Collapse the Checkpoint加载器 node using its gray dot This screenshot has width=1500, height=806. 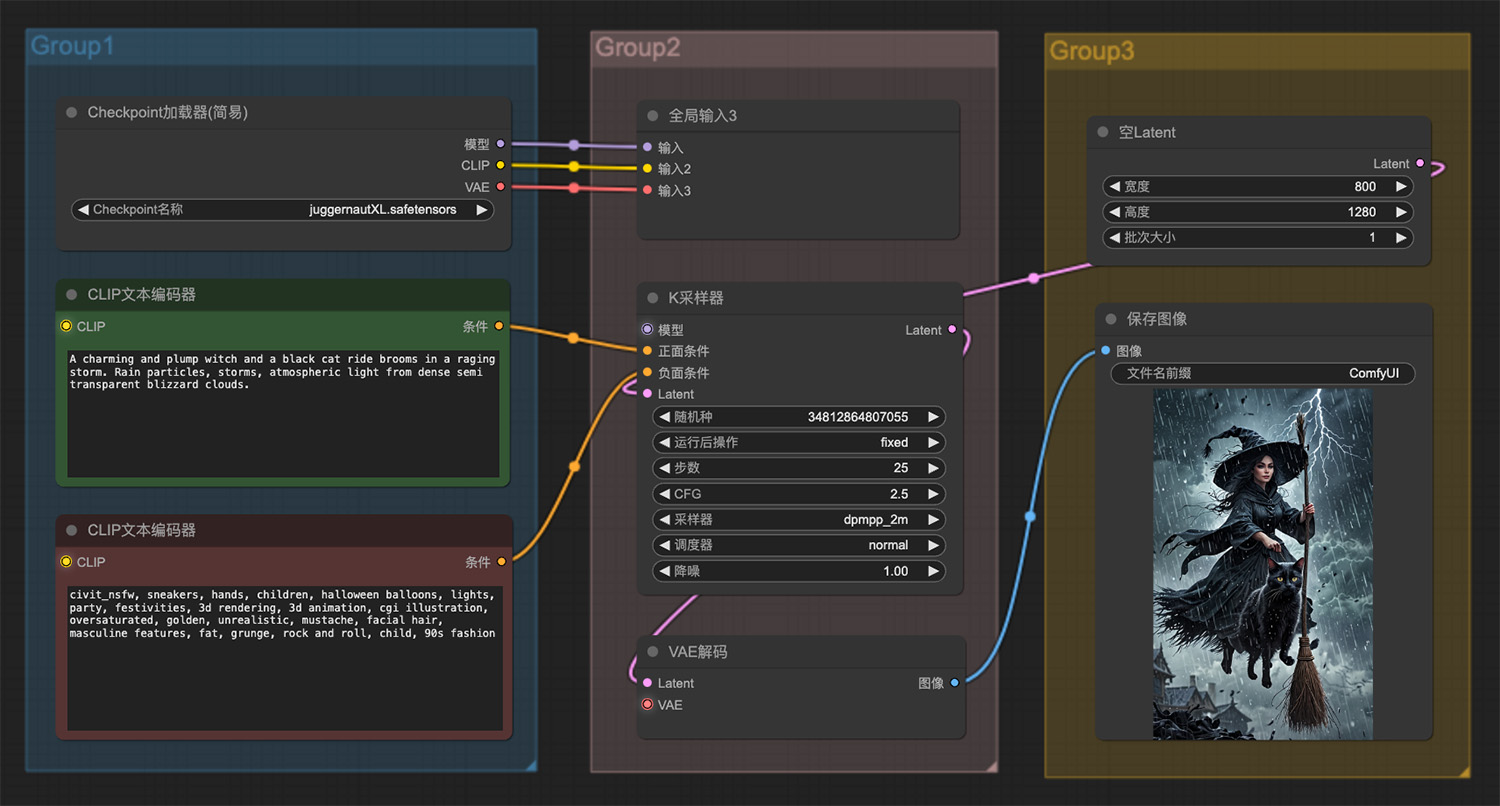[72, 113]
